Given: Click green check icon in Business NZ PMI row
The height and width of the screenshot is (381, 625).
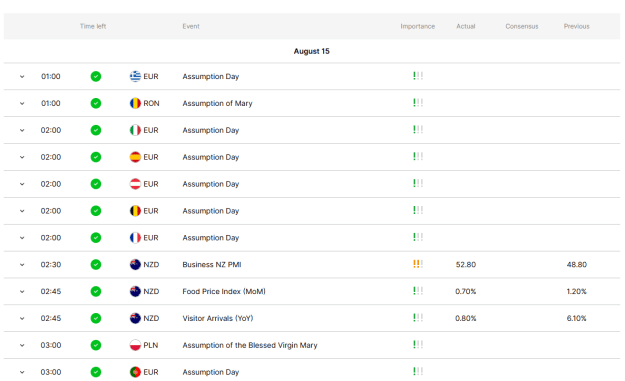Looking at the screenshot, I should click(96, 265).
